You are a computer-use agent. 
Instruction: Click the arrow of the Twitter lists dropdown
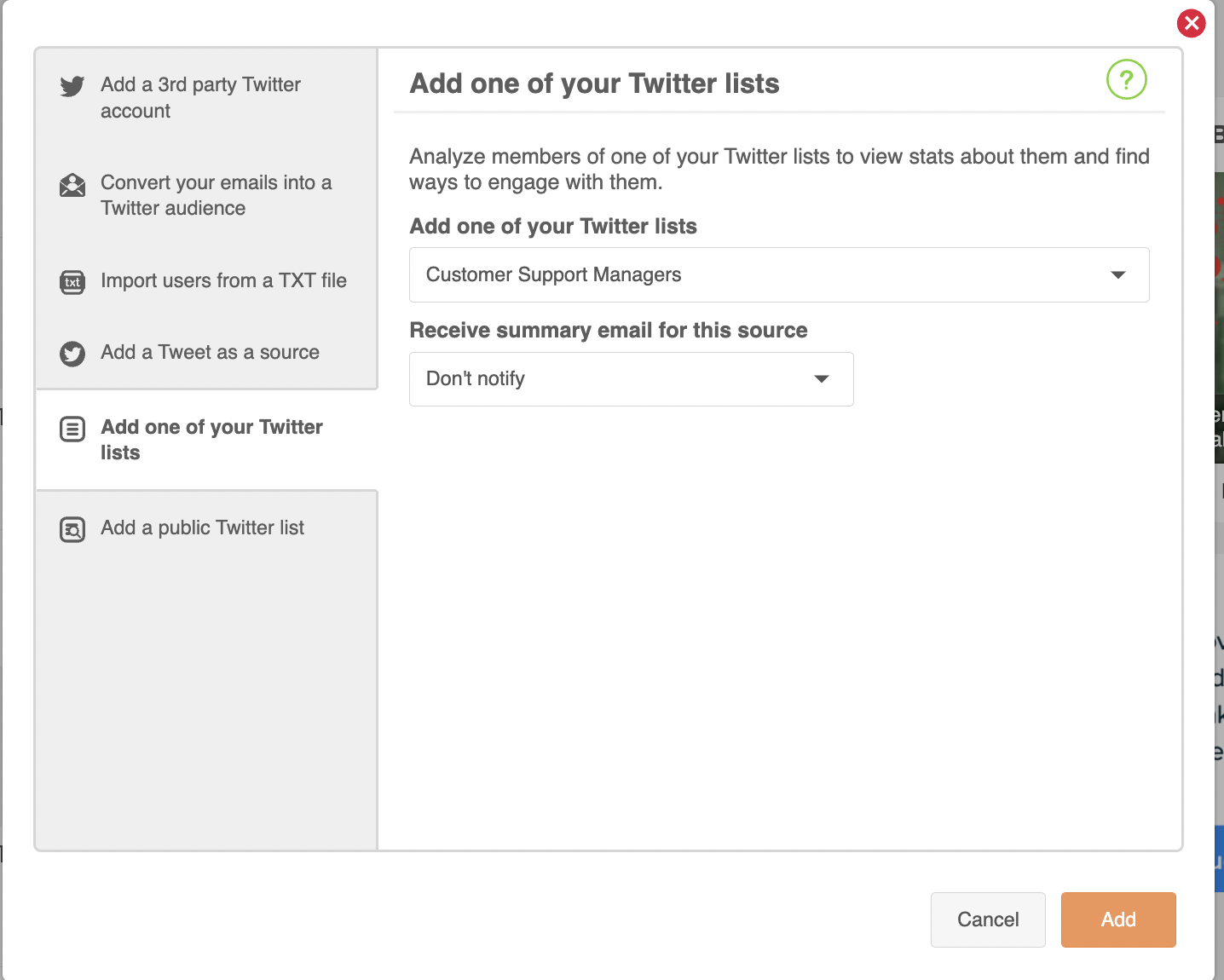pos(1118,274)
